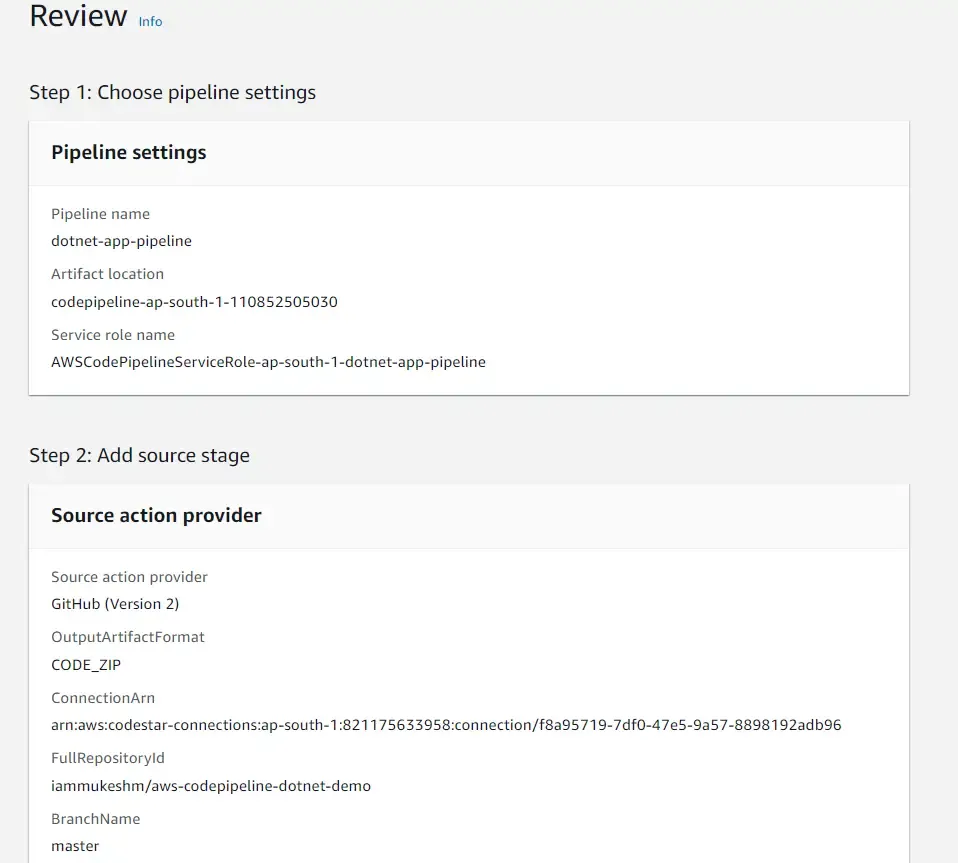Image resolution: width=958 pixels, height=863 pixels.
Task: Select the Pipeline name value dotnet-app-pipeline
Action: point(121,241)
